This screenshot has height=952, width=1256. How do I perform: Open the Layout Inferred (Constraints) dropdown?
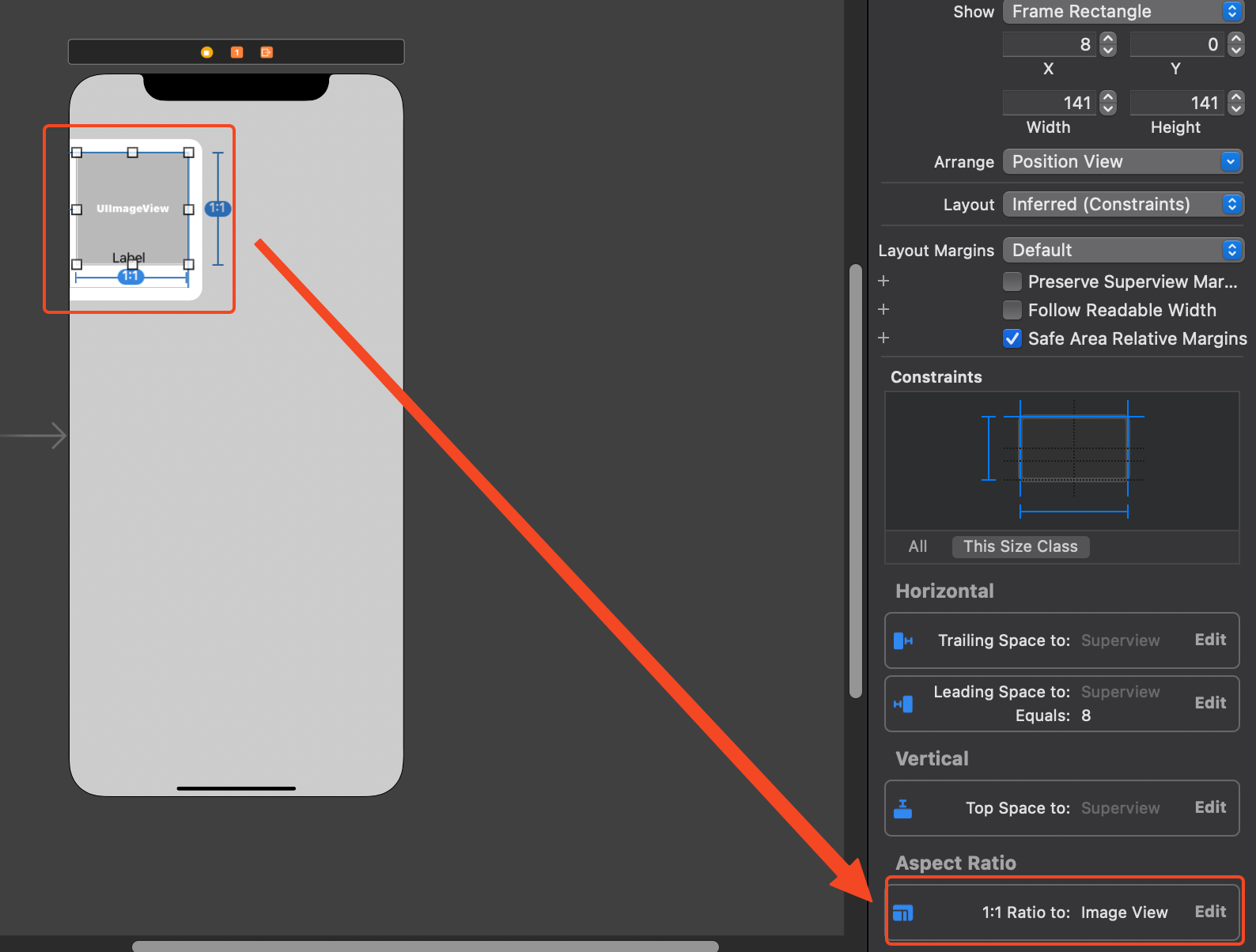[x=1123, y=204]
